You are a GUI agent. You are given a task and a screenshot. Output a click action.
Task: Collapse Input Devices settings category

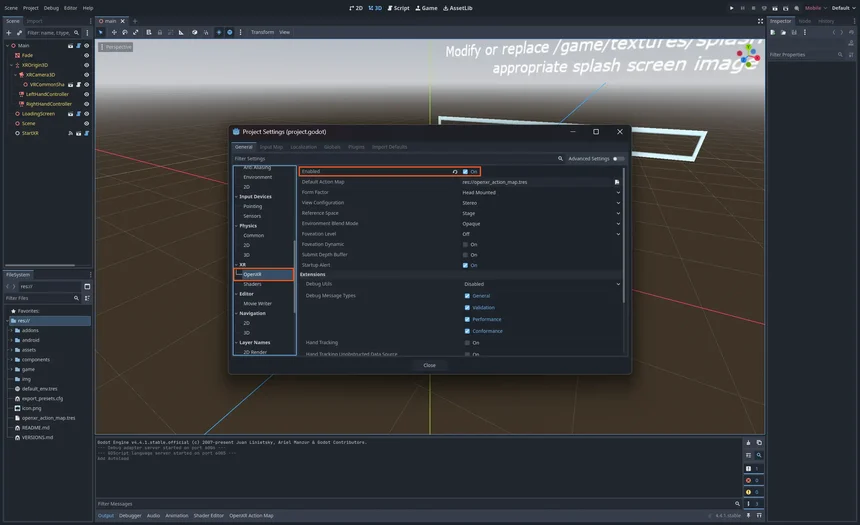click(x=236, y=197)
